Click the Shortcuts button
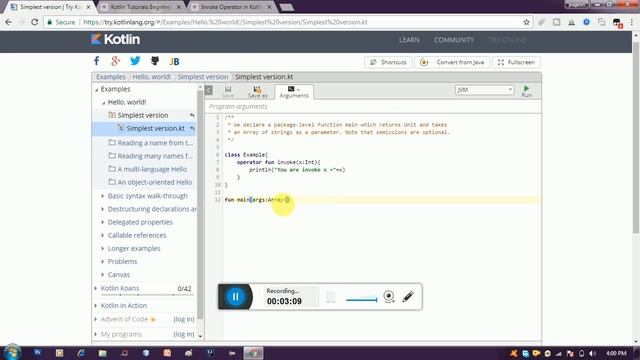Viewport: 640px width, 360px height. (x=388, y=62)
